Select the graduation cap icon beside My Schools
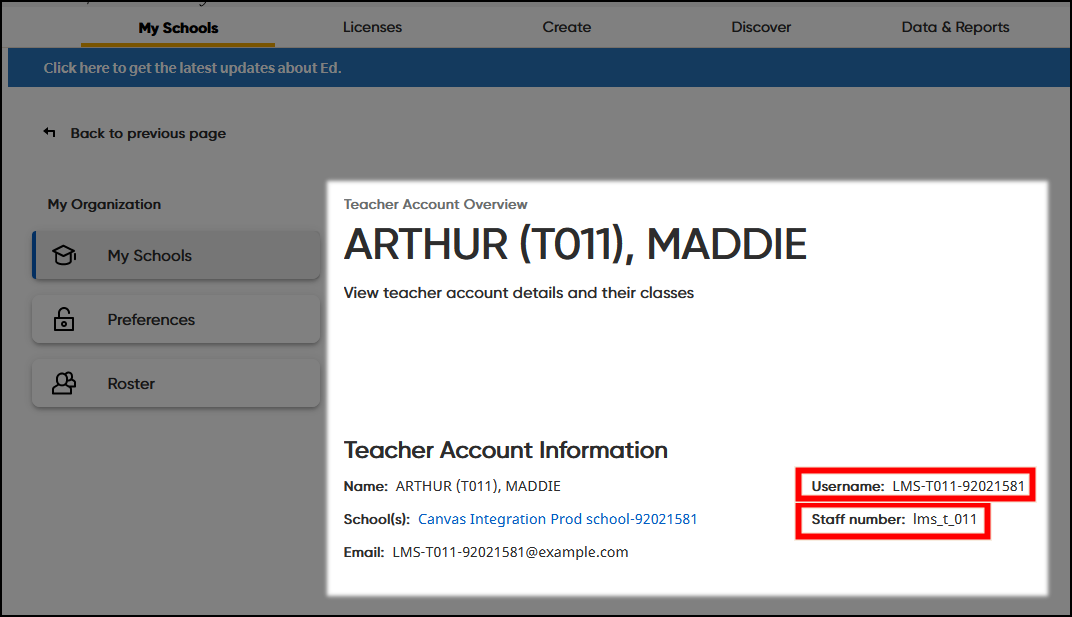Screen dimensions: 1072x617 tap(64, 255)
